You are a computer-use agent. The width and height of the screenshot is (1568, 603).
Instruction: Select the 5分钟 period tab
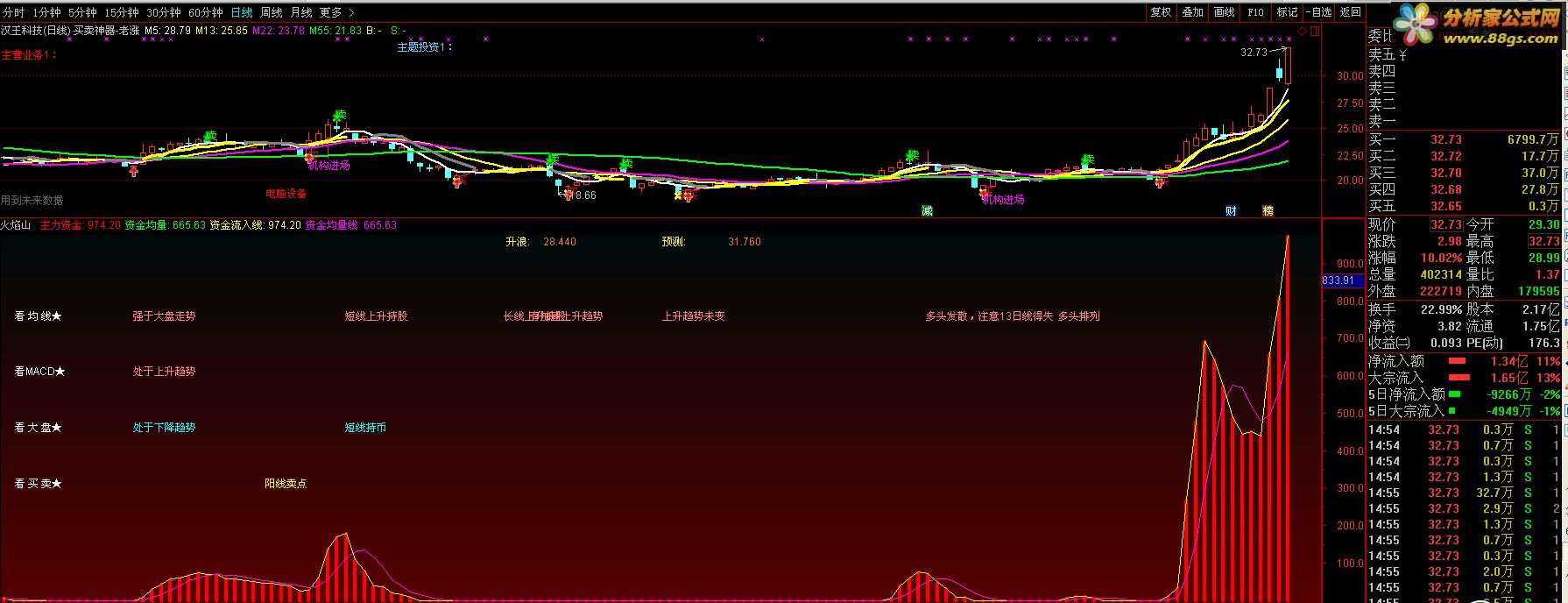click(x=82, y=12)
